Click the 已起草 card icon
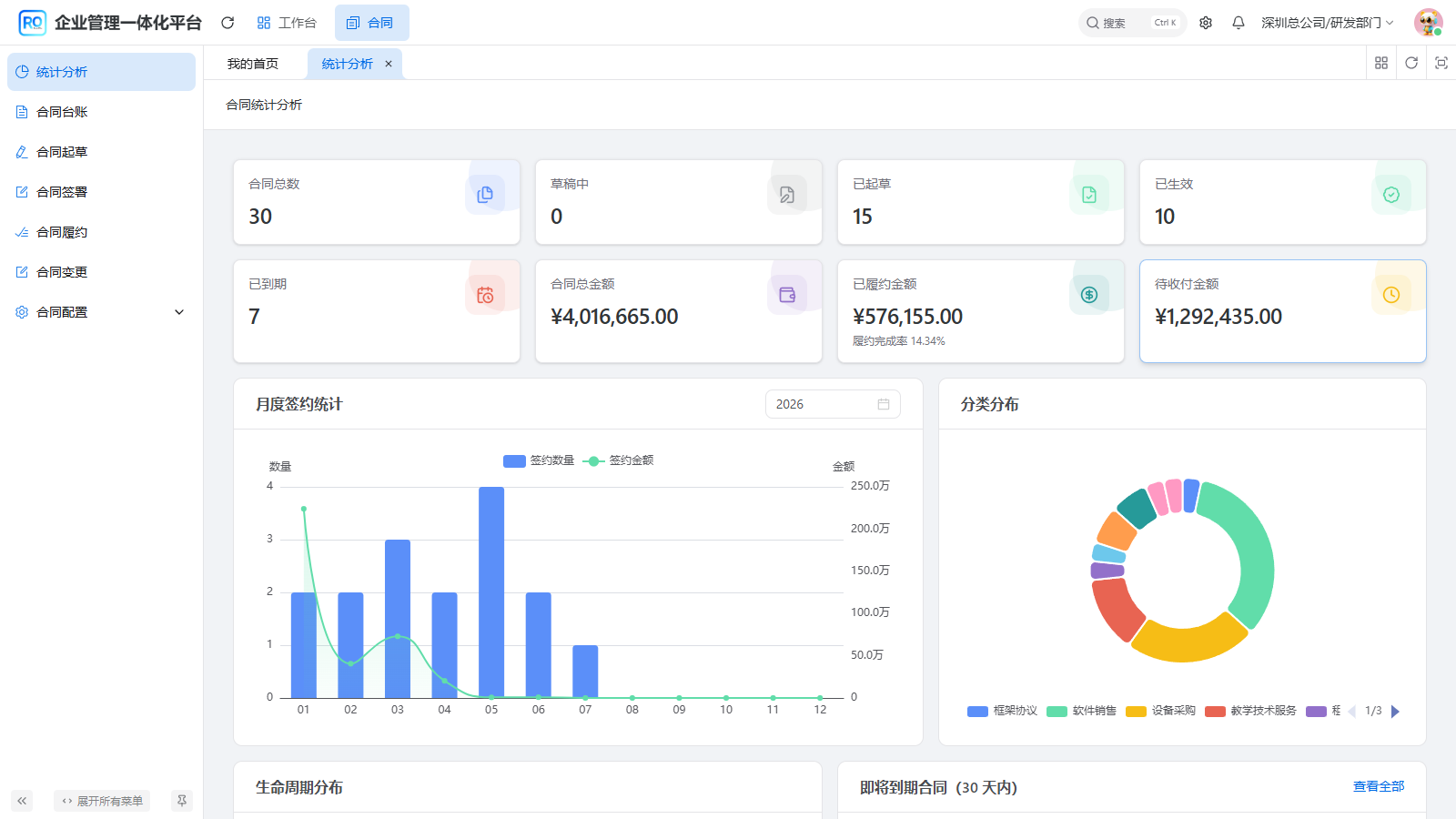The image size is (1456, 819). coord(1089,195)
